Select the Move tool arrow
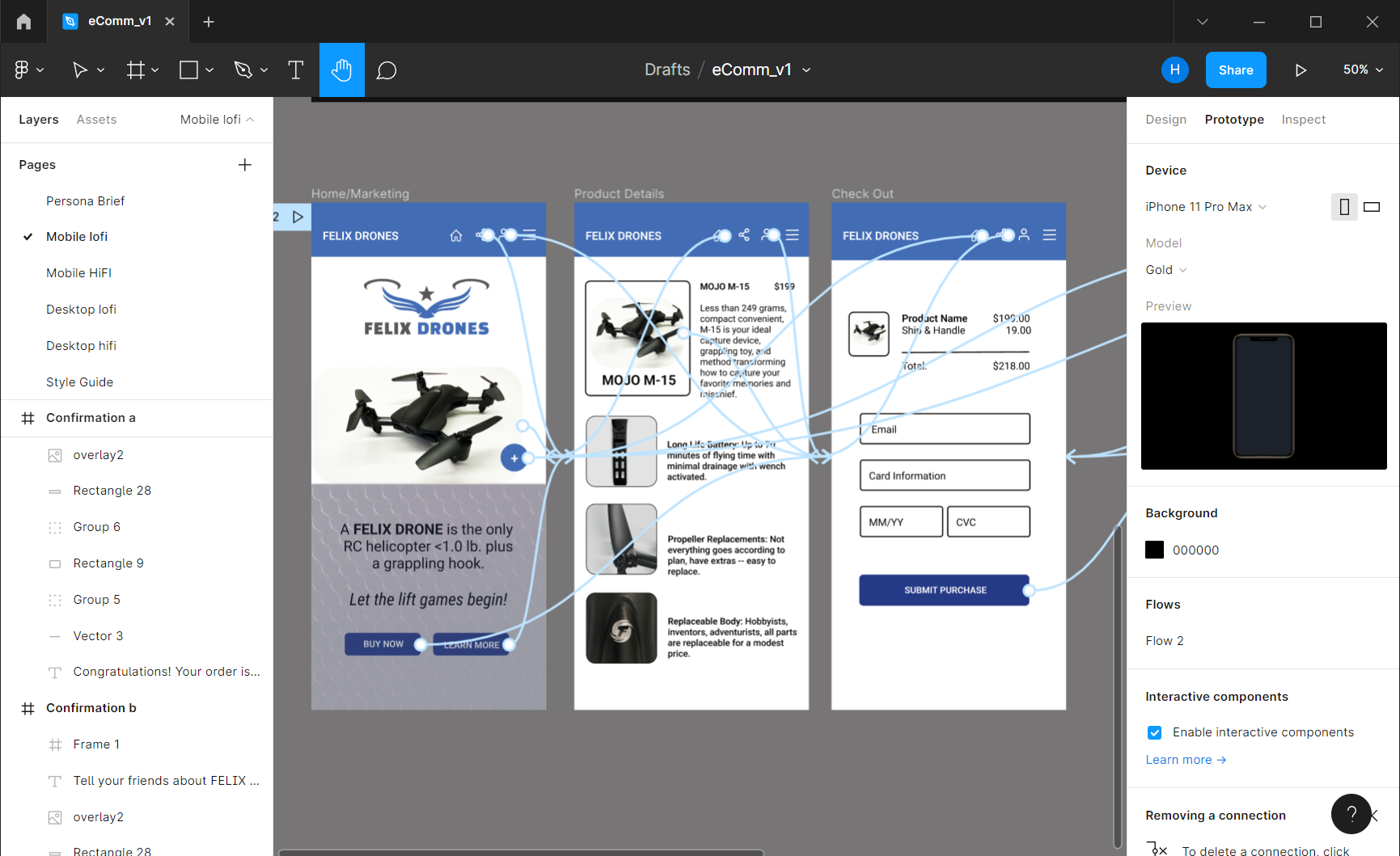 79,70
